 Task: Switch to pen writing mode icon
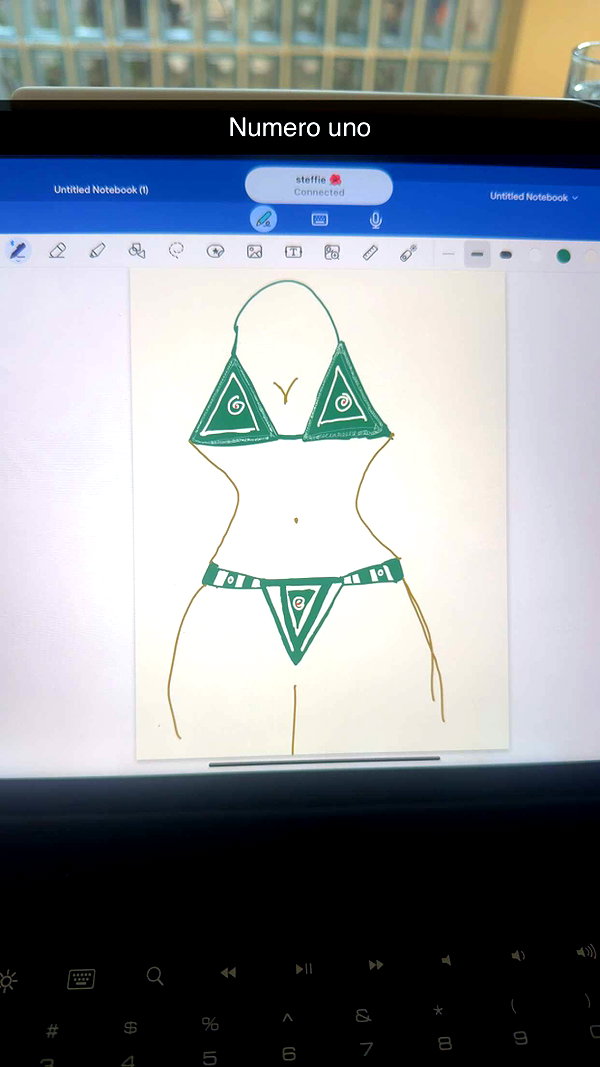(264, 219)
